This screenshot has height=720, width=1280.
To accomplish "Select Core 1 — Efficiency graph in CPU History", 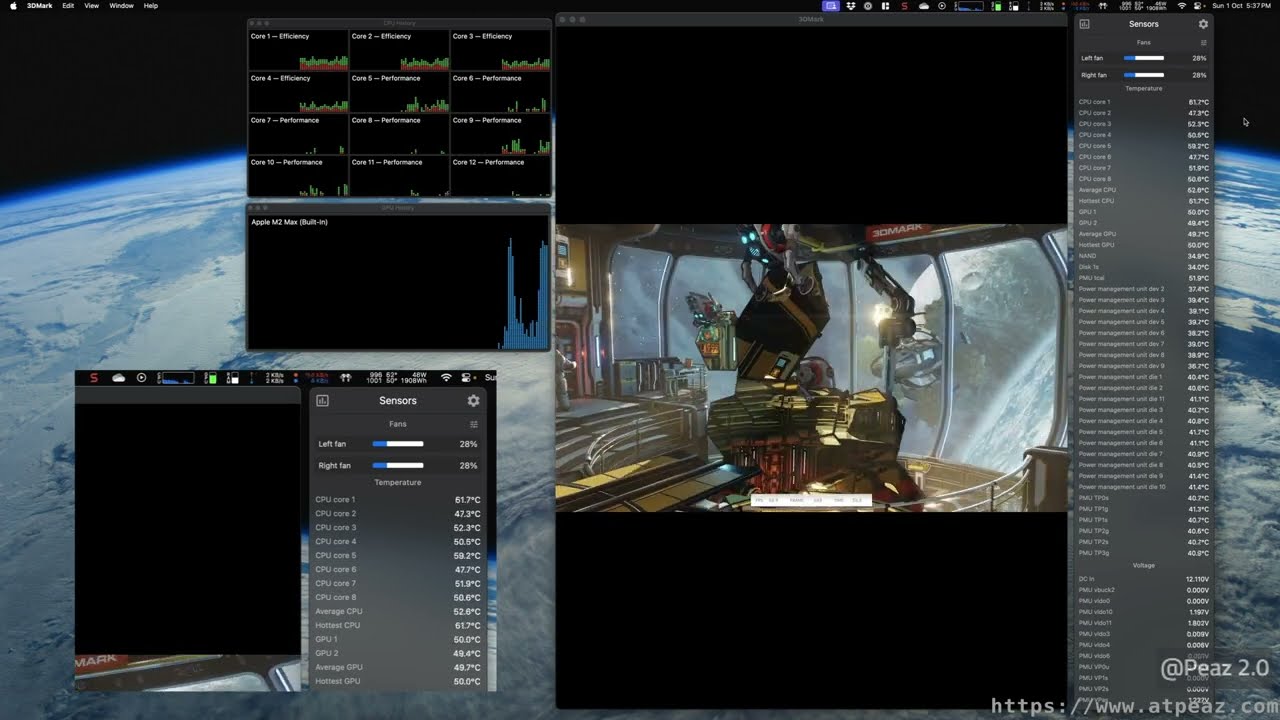I will click(298, 50).
